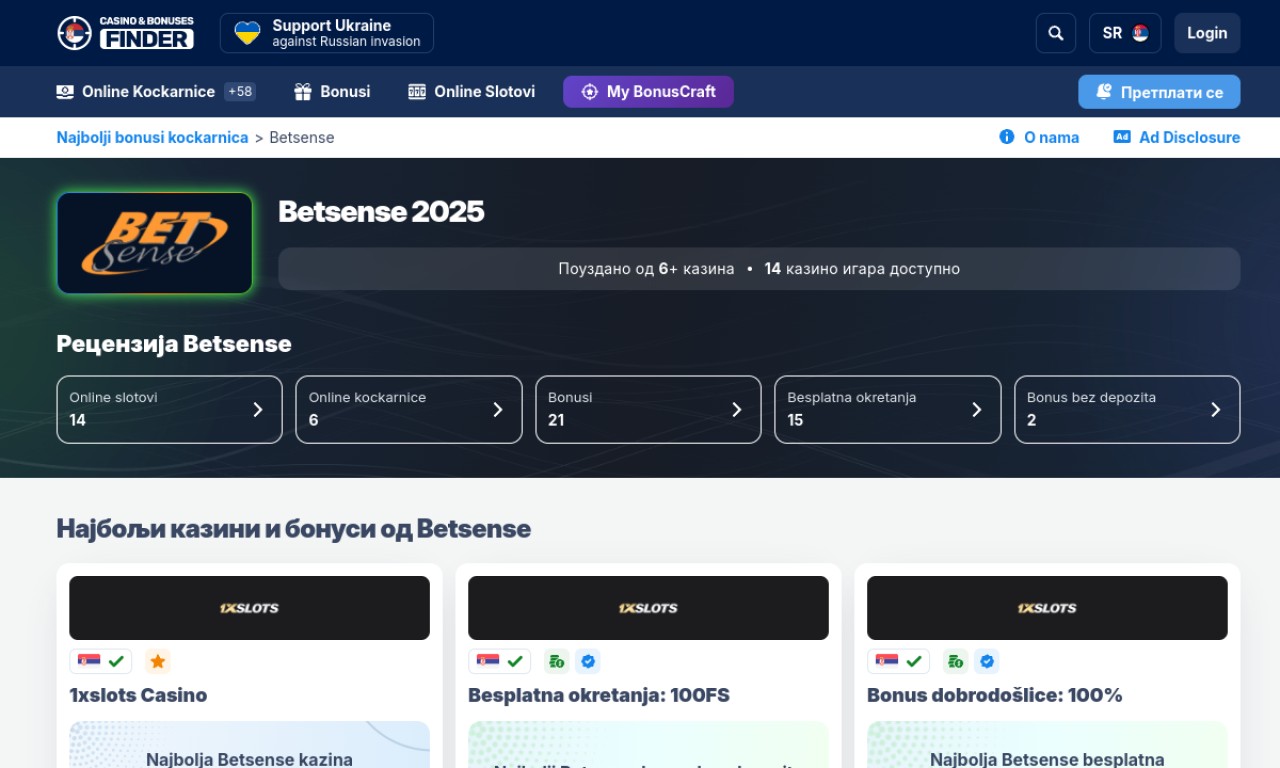The height and width of the screenshot is (768, 1280).
Task: Click the Serbia flag badge on Bonus dobrodošlice card
Action: [899, 661]
